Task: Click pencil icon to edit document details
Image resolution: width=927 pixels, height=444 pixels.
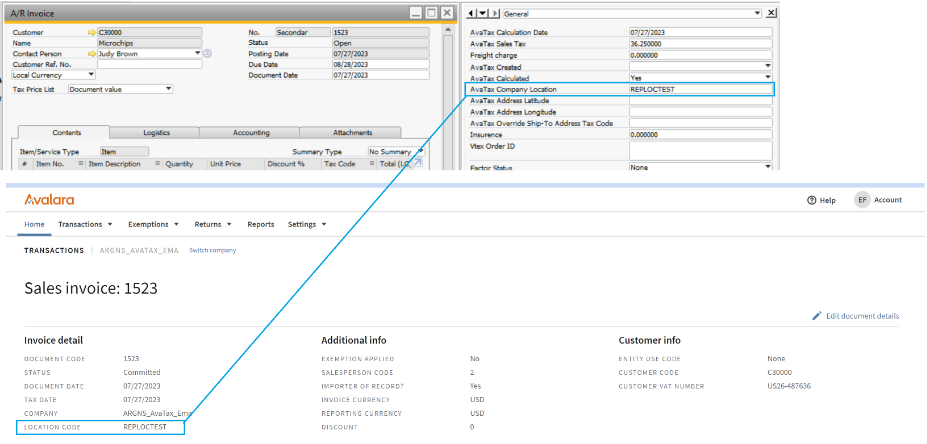Action: click(816, 316)
